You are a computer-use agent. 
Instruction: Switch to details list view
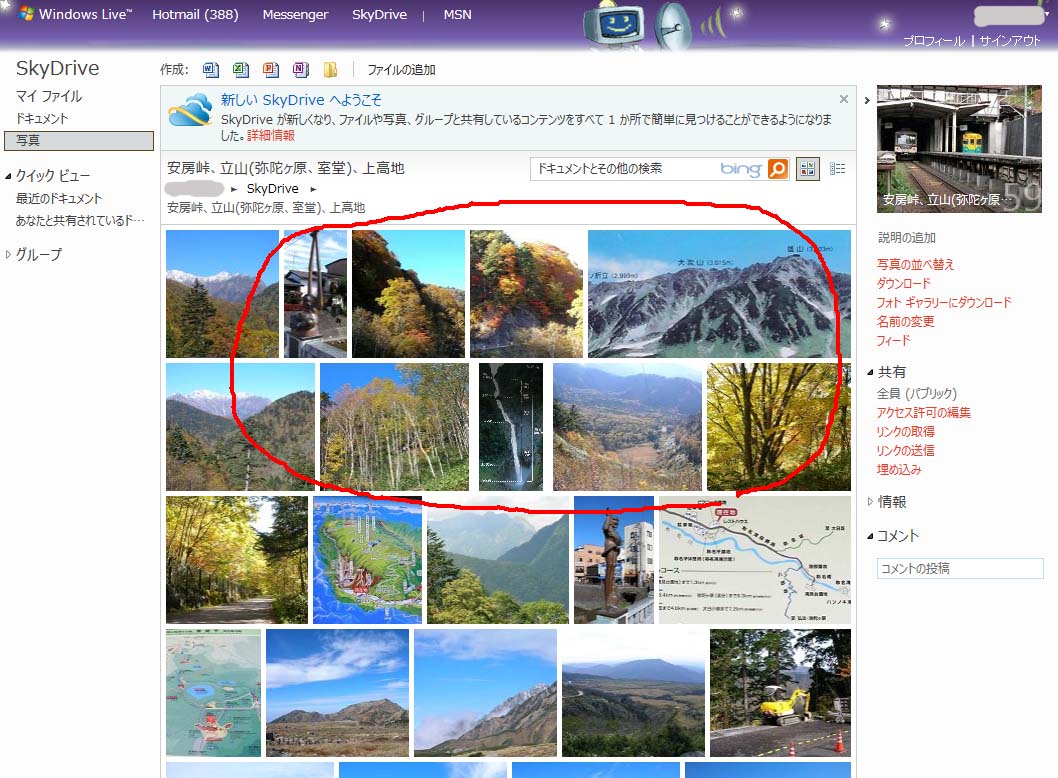click(838, 169)
